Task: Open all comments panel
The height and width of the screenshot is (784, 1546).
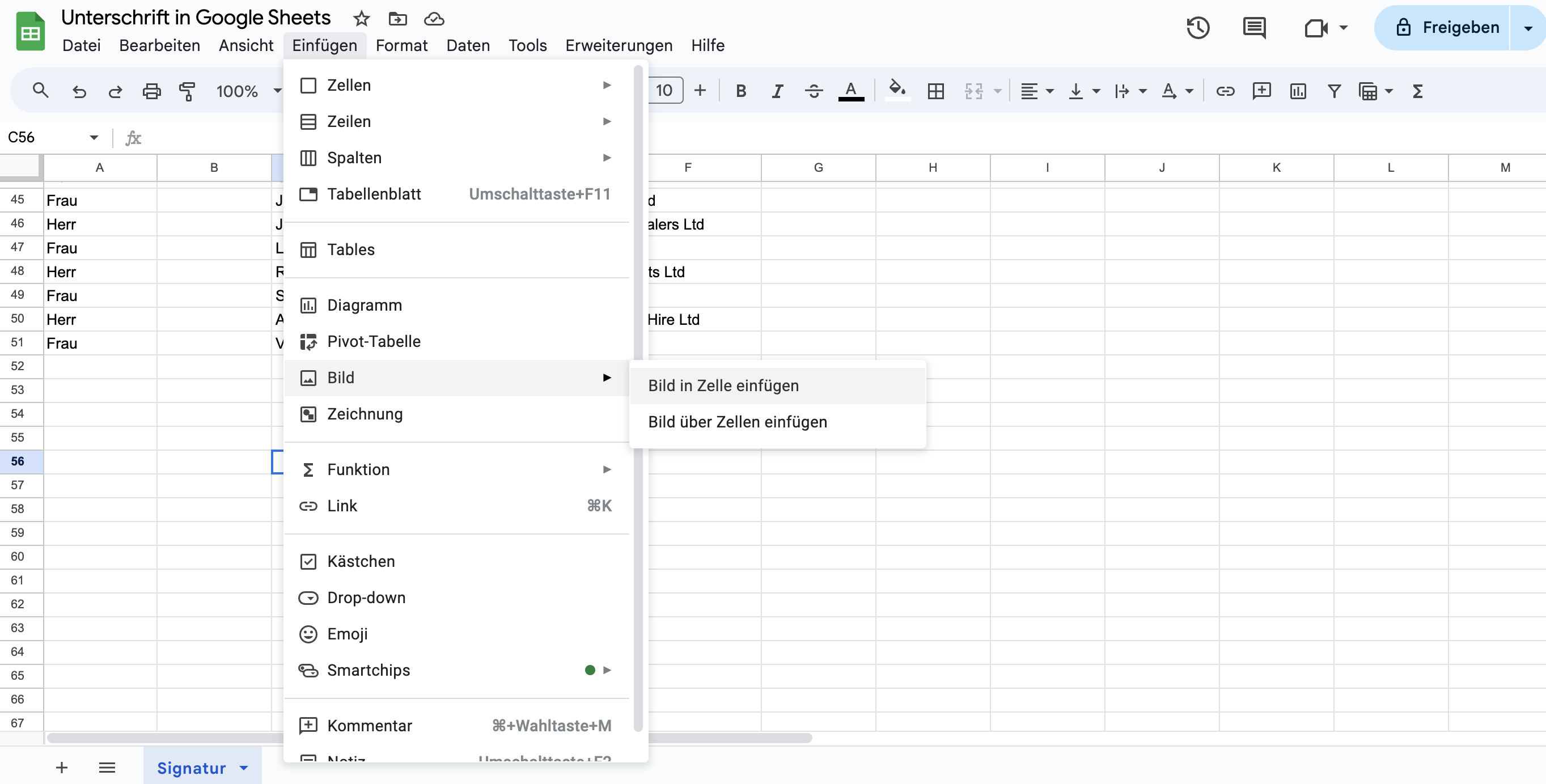Action: coord(1253,28)
